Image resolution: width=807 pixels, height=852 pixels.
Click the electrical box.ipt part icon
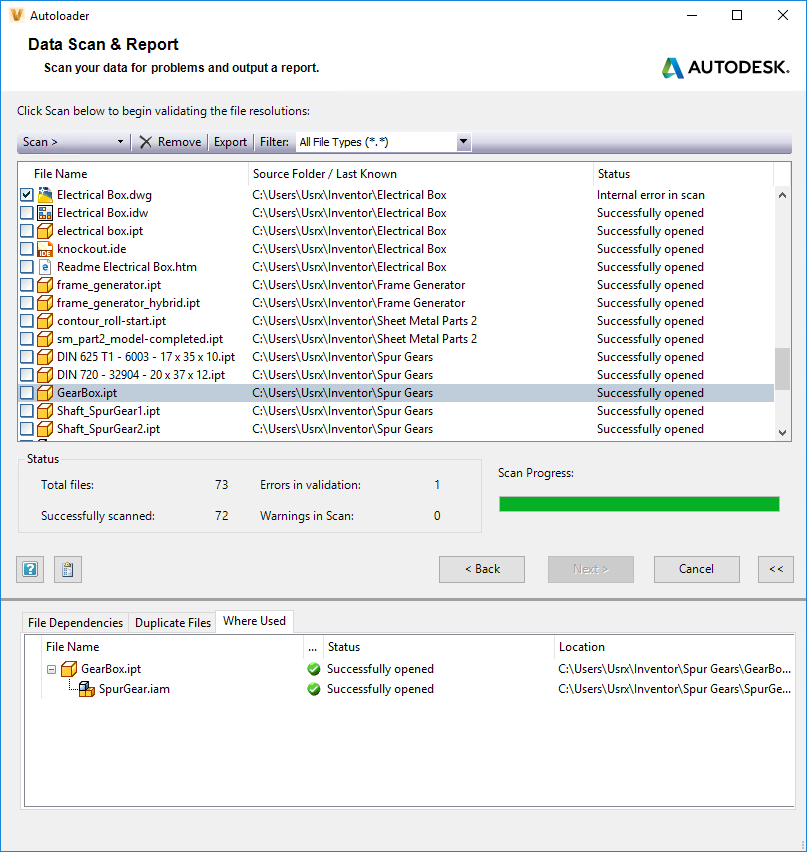tap(45, 231)
